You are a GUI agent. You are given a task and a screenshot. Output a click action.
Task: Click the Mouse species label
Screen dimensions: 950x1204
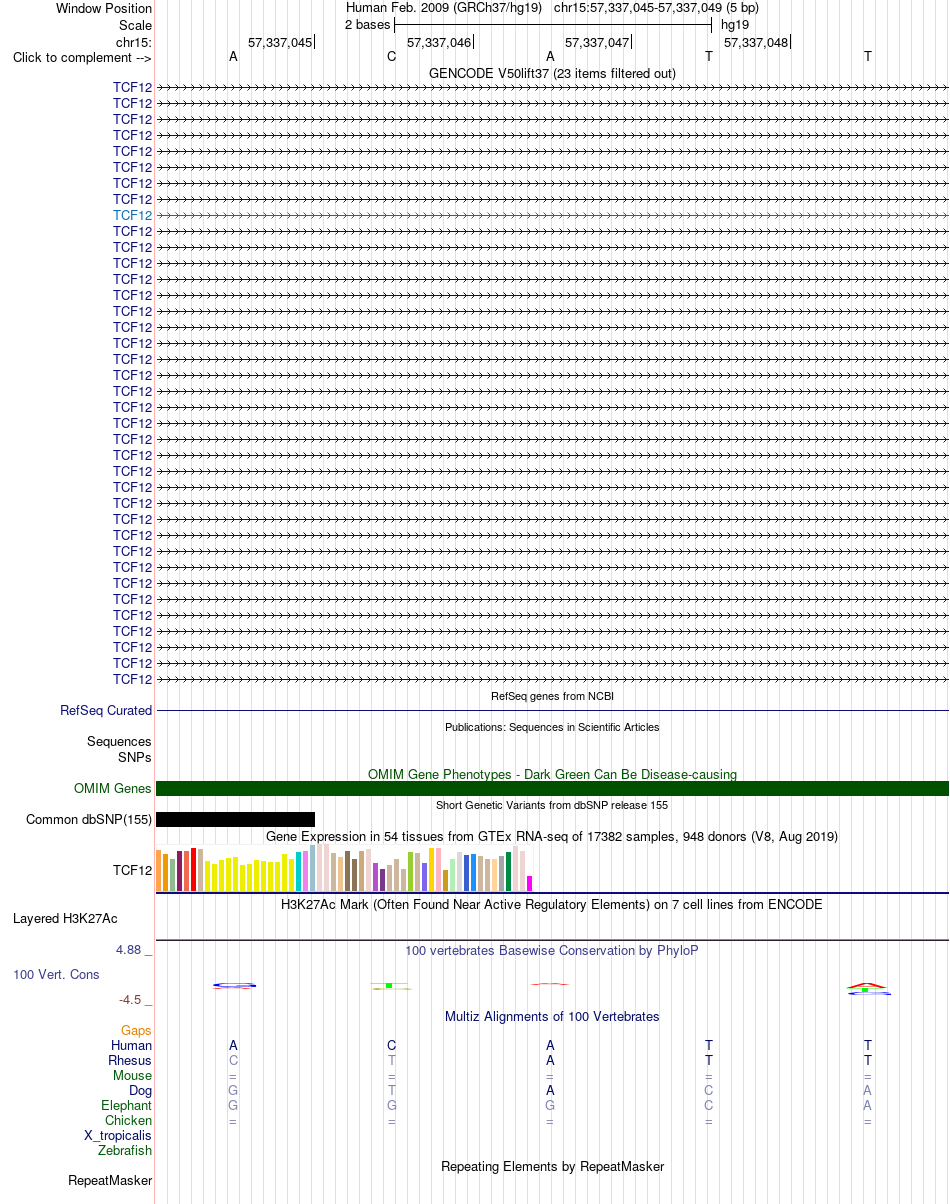[133, 1075]
